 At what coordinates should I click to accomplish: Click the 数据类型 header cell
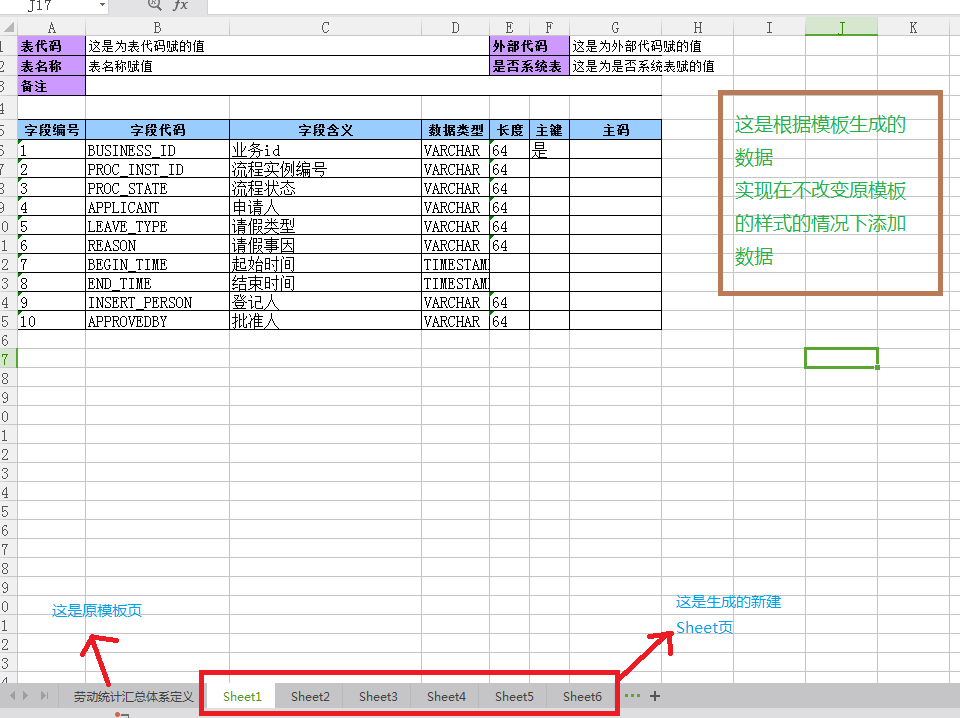(x=456, y=130)
